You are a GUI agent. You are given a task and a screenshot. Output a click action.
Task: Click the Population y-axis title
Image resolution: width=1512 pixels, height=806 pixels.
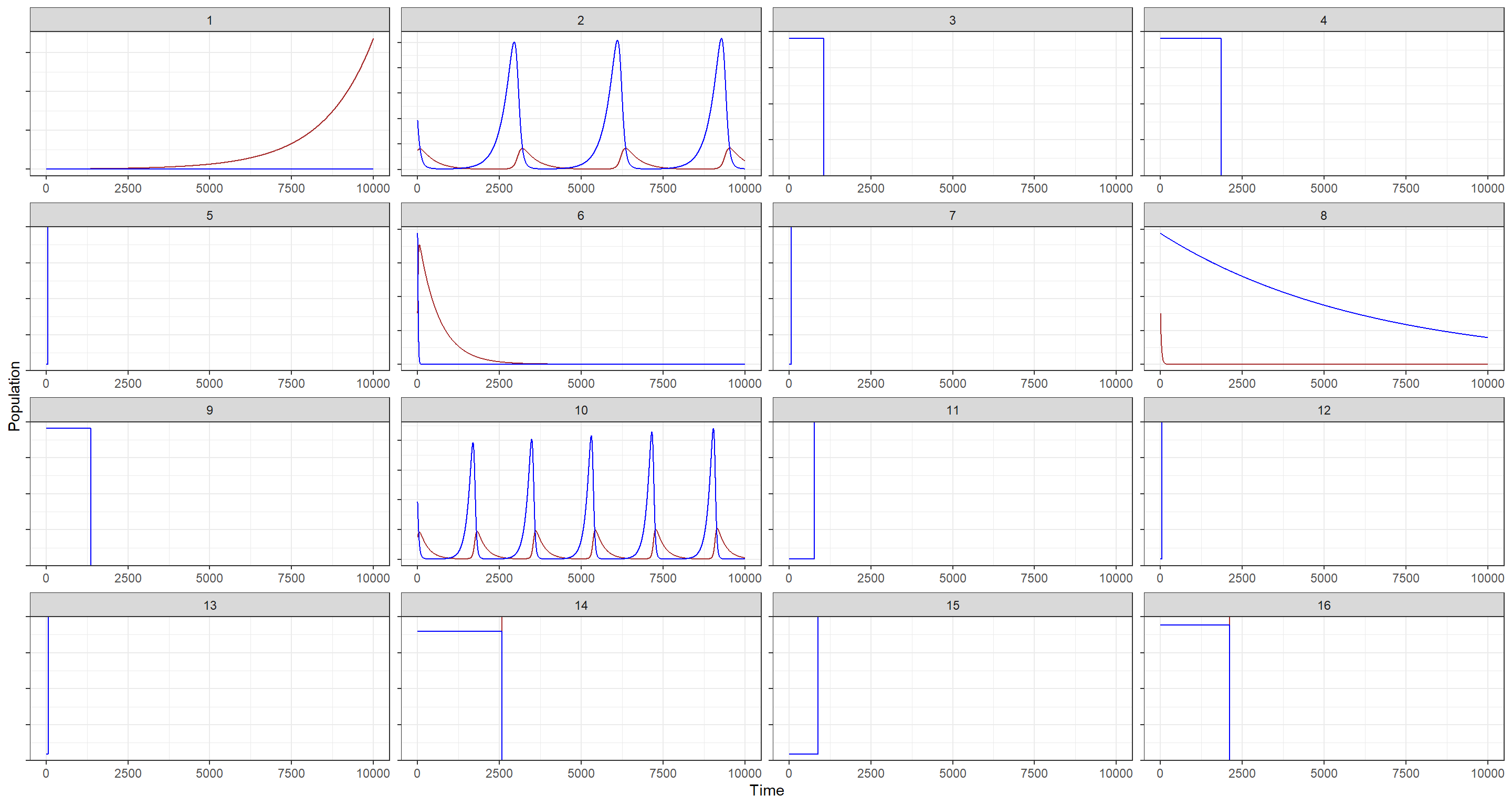click(14, 396)
